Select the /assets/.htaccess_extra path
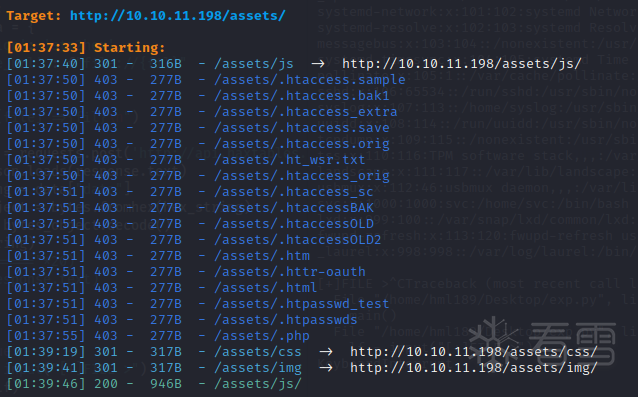Image resolution: width=638 pixels, height=397 pixels. click(x=306, y=111)
